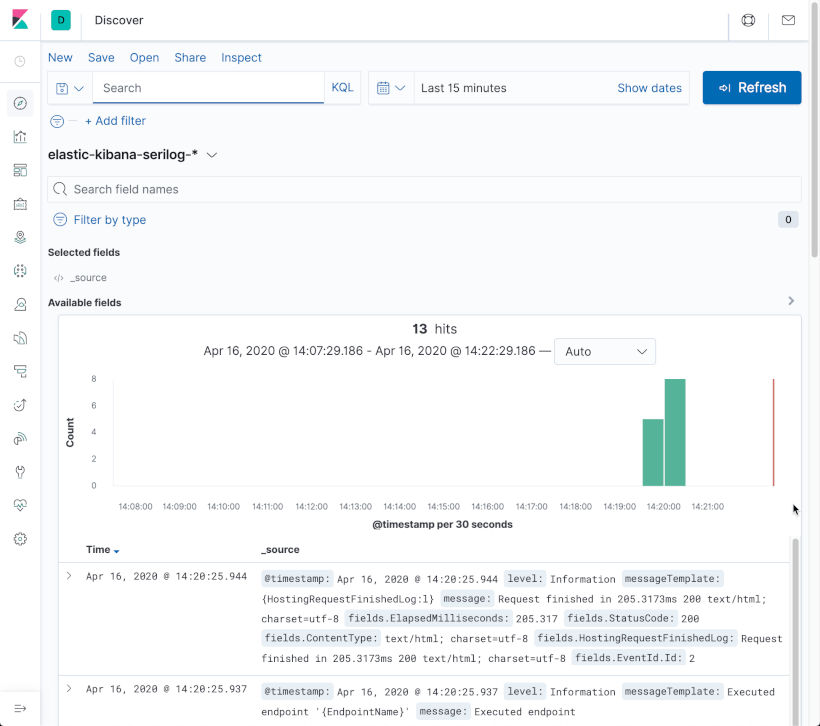
Task: Open Graph icon in sidebar
Action: tap(20, 304)
